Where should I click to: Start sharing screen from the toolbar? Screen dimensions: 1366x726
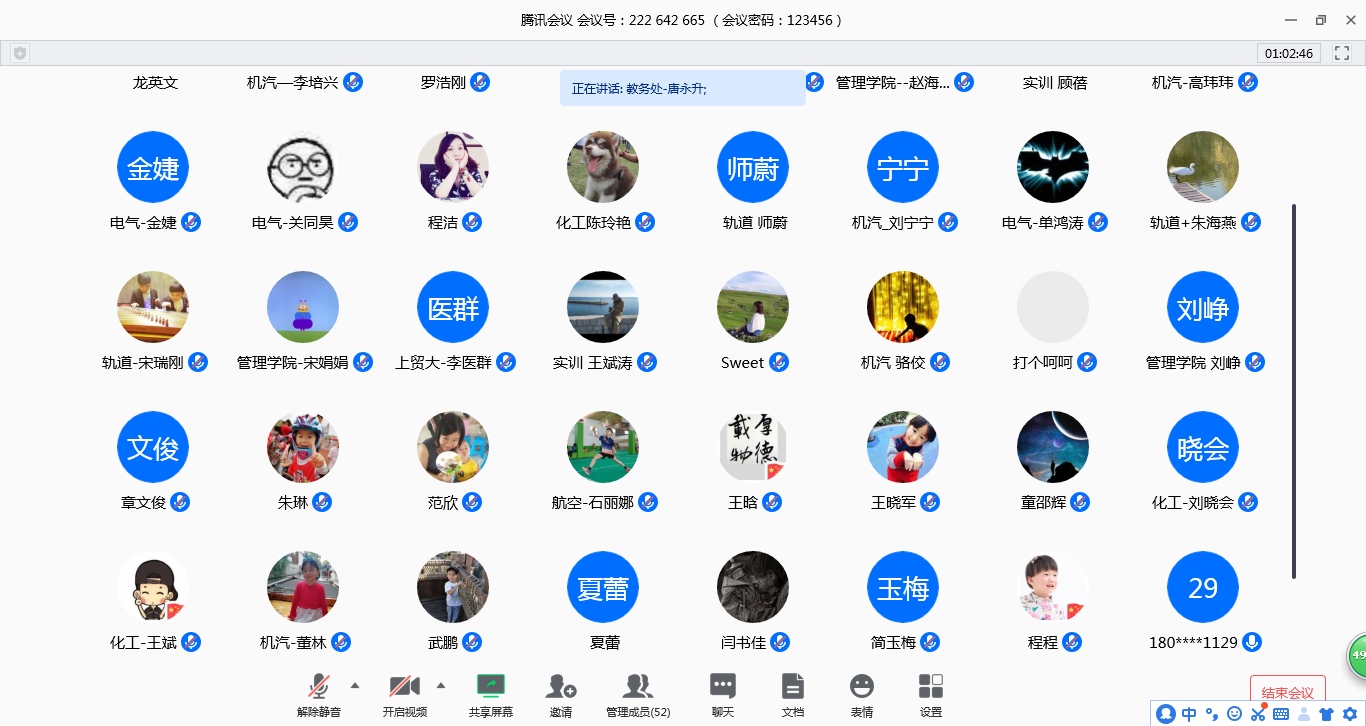490,687
